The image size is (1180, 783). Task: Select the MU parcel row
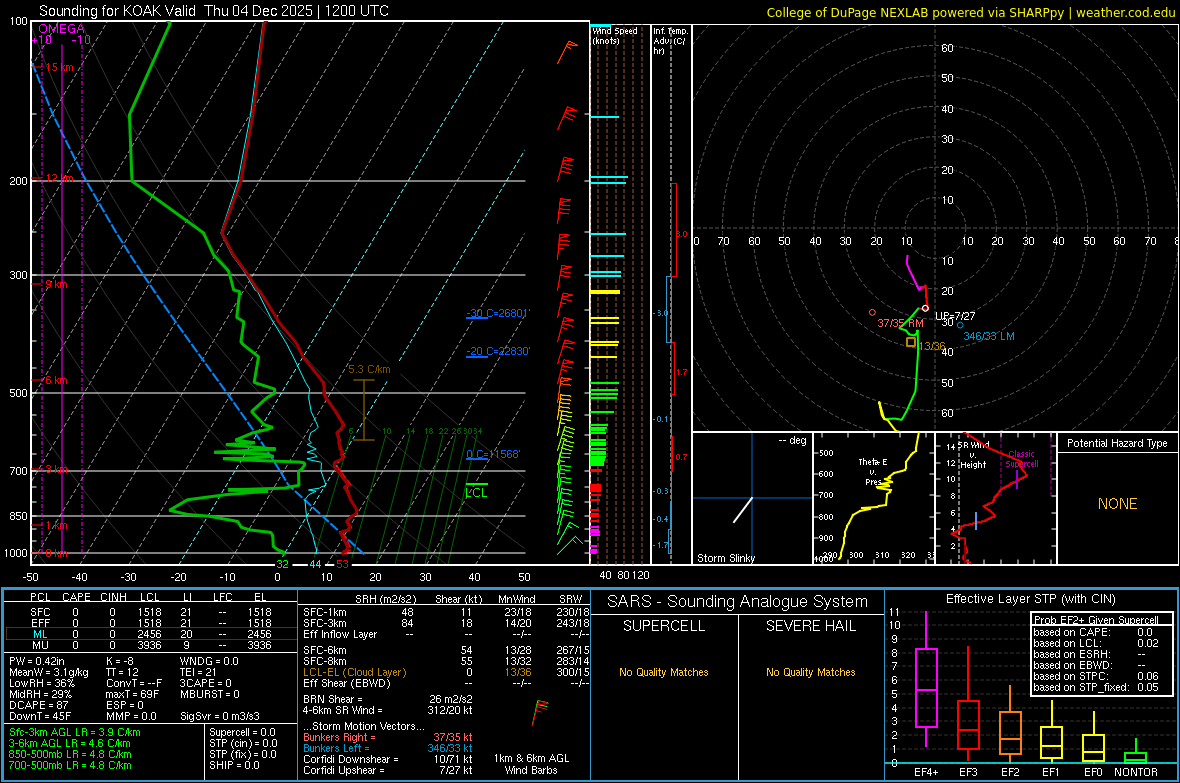pos(151,644)
